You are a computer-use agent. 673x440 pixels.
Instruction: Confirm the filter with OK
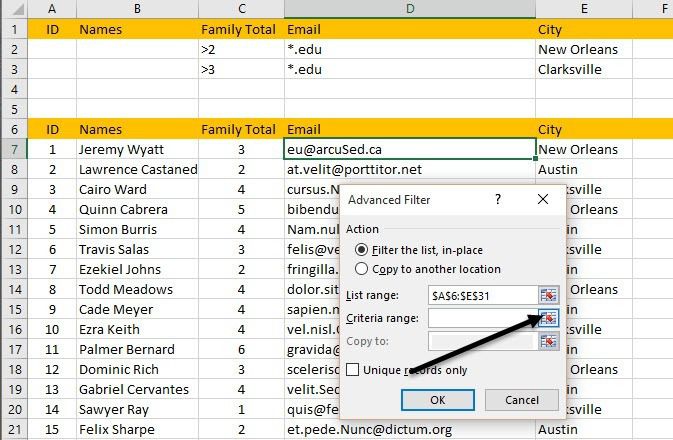pyautogui.click(x=438, y=400)
